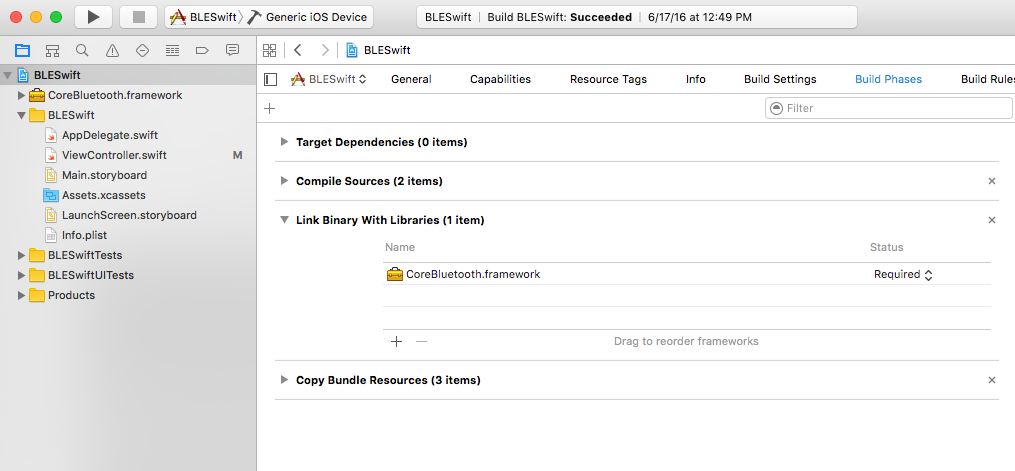The width and height of the screenshot is (1015, 471).
Task: Add a new build phase
Action: click(x=270, y=108)
